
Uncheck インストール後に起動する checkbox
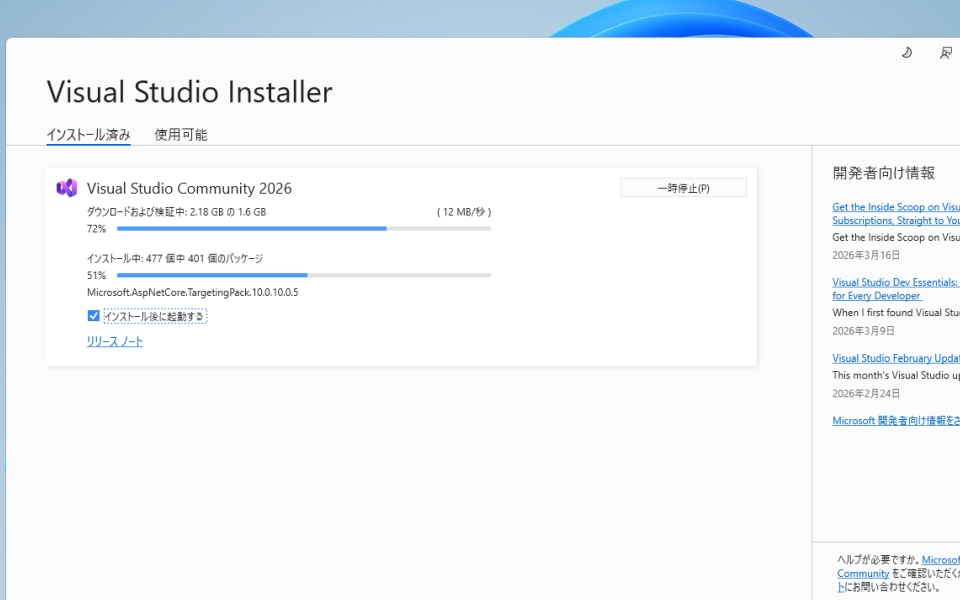point(94,316)
